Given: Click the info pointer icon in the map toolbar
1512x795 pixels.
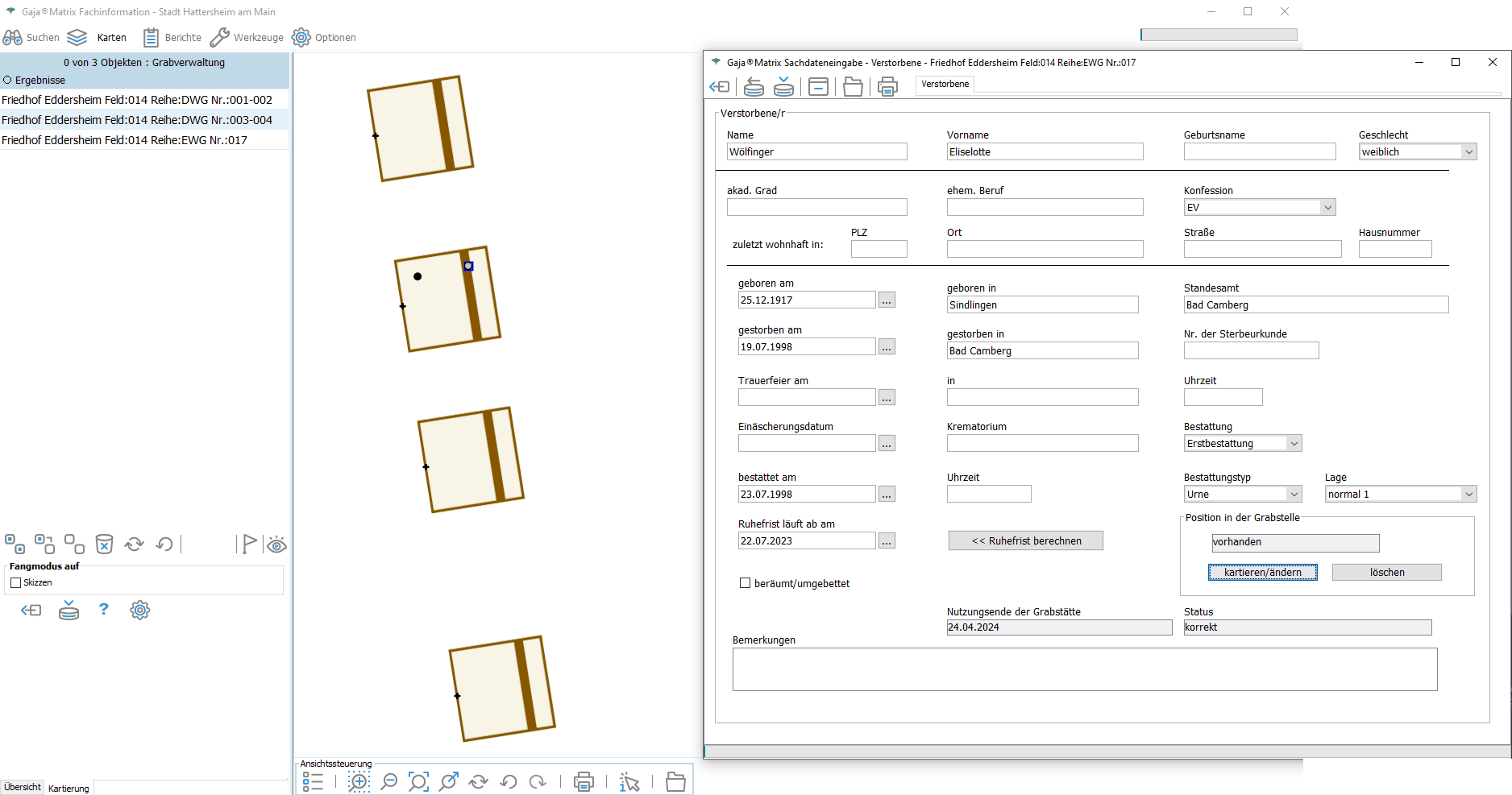Looking at the screenshot, I should [629, 781].
